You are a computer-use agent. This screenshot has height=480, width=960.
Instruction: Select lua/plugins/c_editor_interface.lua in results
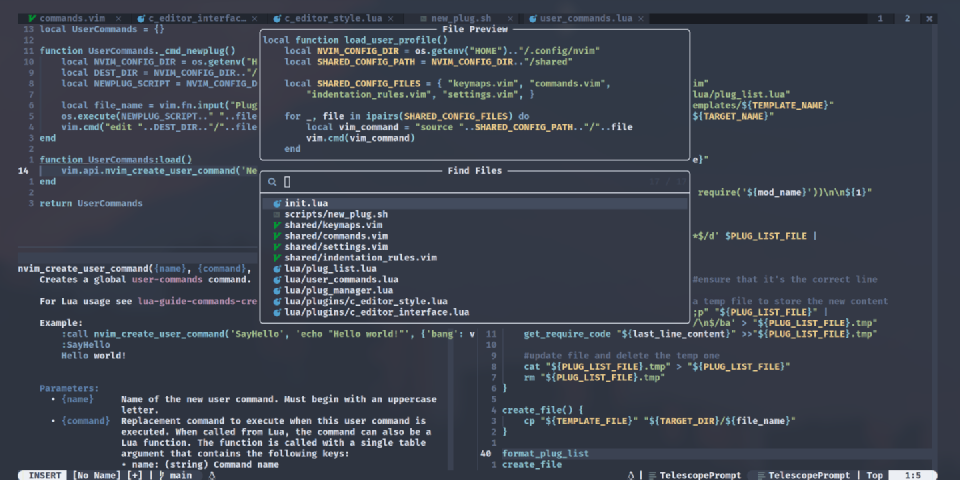click(474, 312)
